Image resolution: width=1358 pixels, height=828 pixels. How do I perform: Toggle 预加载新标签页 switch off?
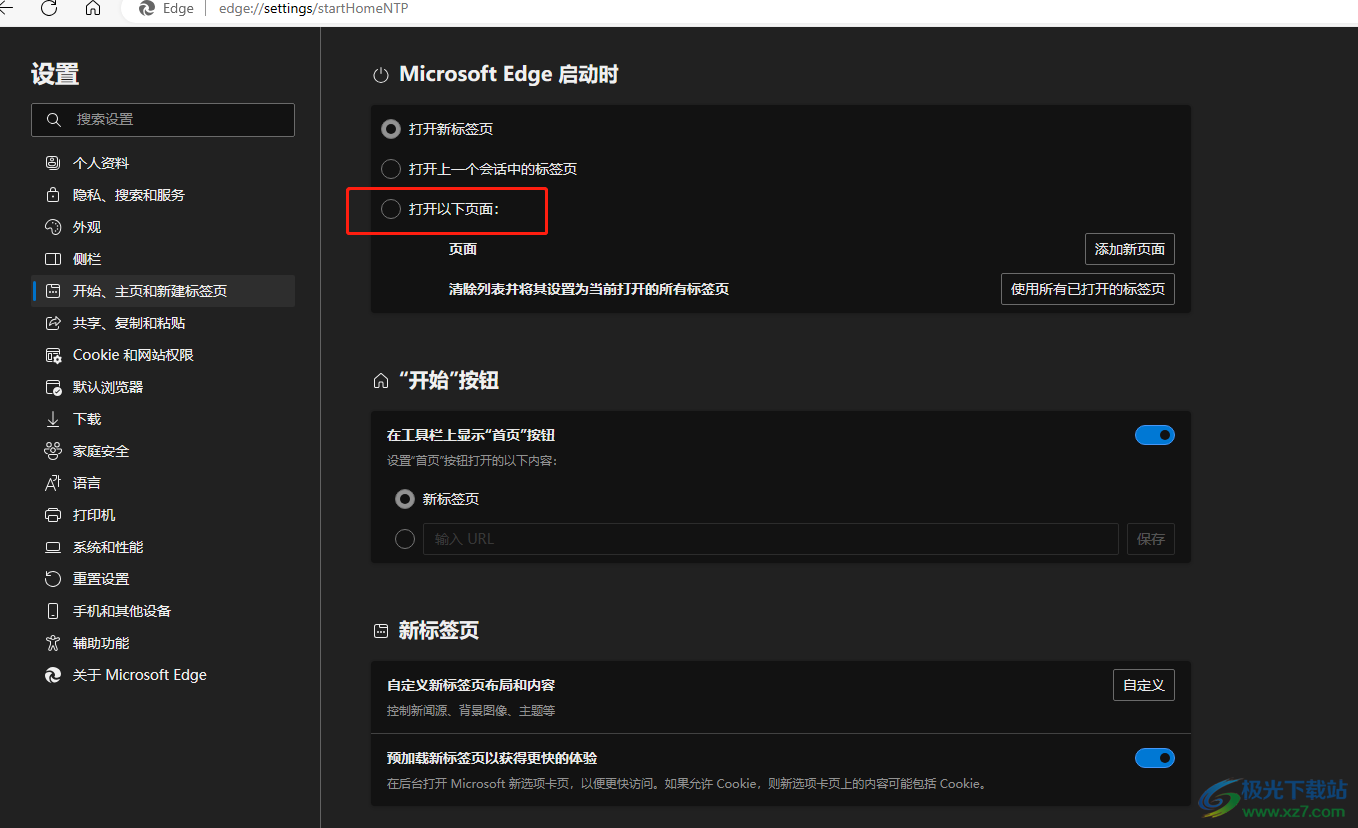[1154, 758]
